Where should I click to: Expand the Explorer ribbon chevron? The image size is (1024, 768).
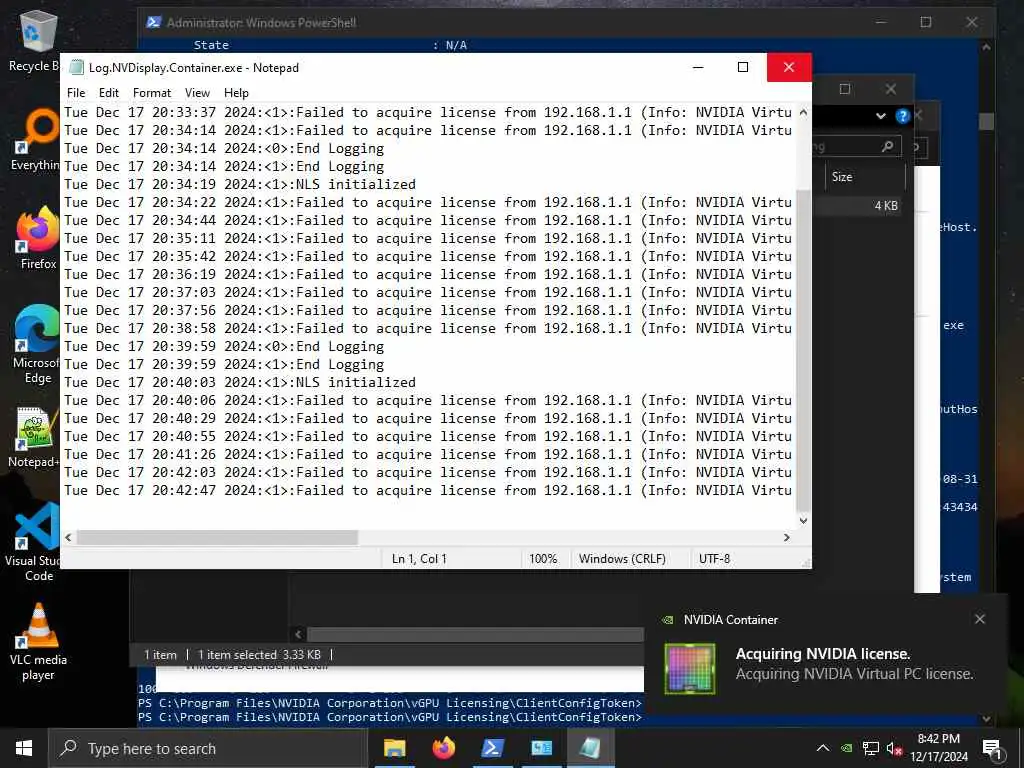[x=880, y=116]
